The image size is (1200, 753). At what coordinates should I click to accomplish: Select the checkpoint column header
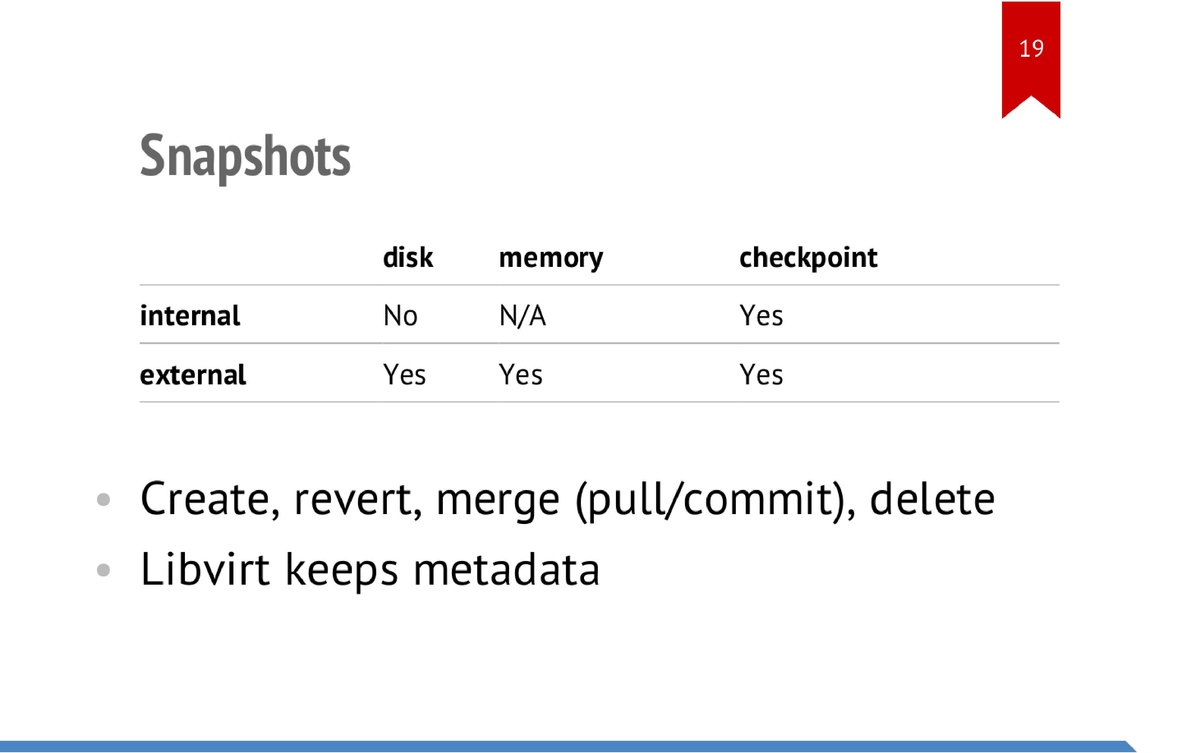click(808, 258)
